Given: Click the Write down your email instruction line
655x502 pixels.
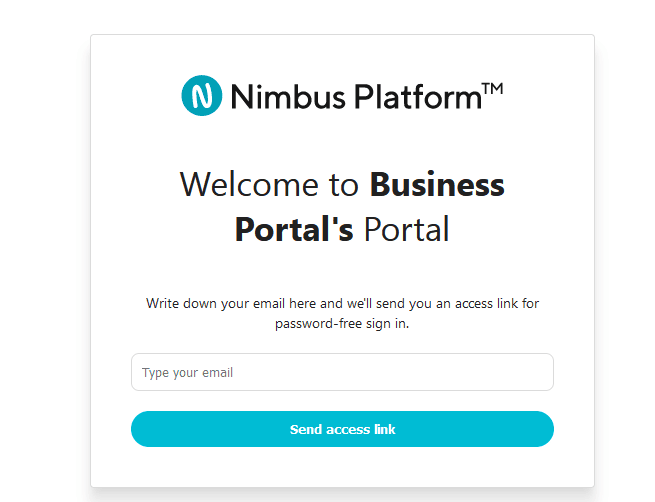Looking at the screenshot, I should click(342, 303).
